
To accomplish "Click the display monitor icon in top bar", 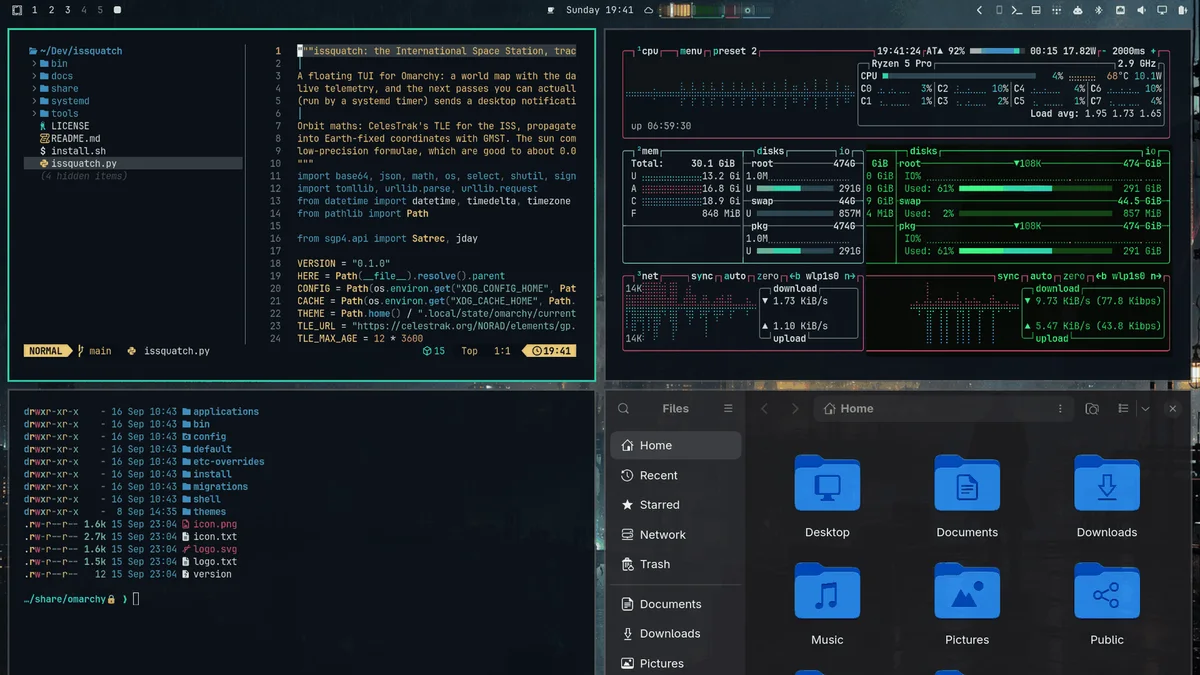I will click(1162, 10).
